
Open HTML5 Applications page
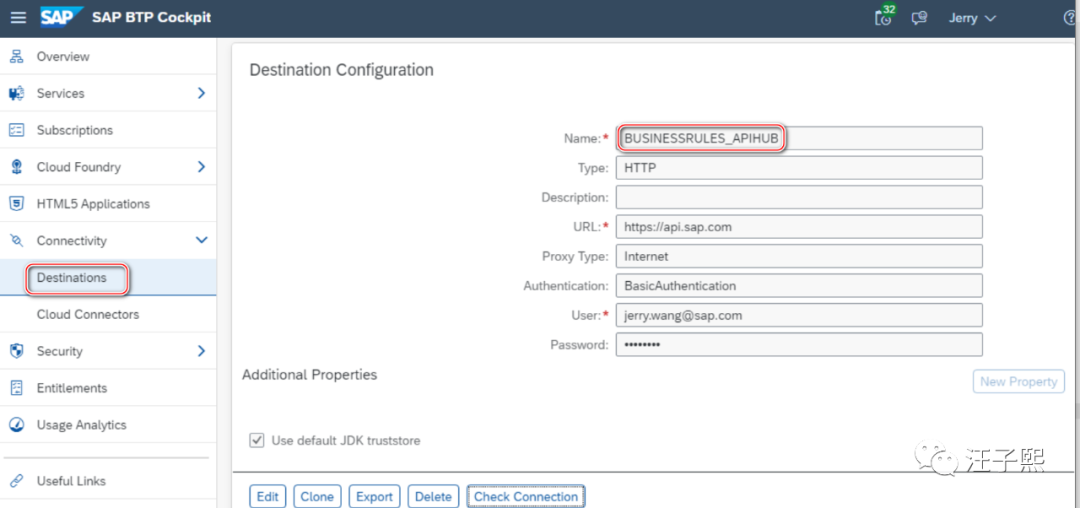93,204
